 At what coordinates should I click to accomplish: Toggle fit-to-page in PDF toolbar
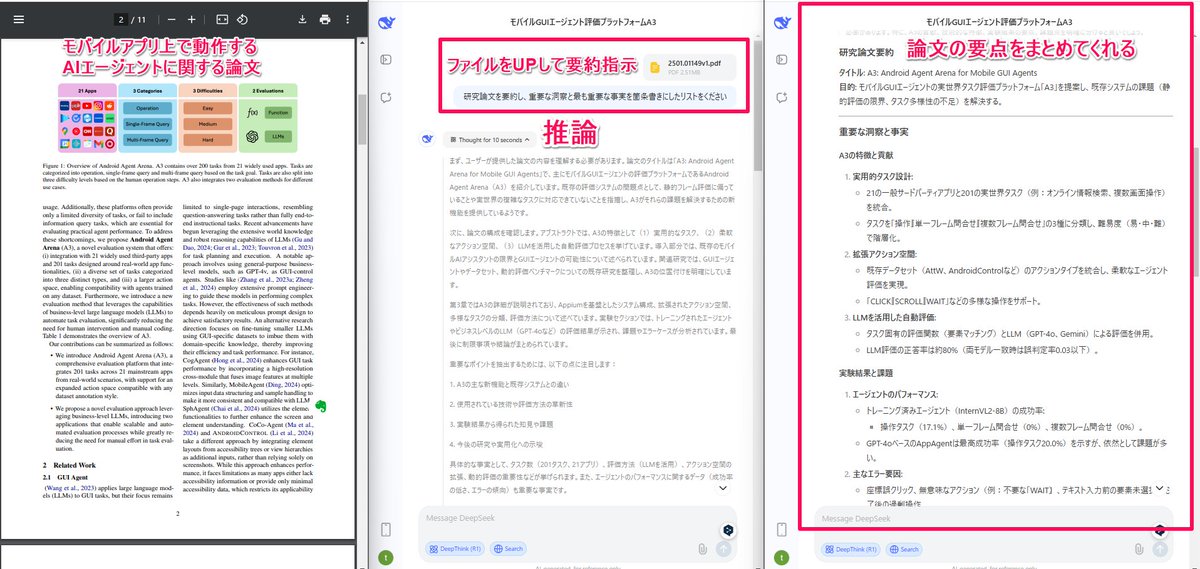(222, 19)
